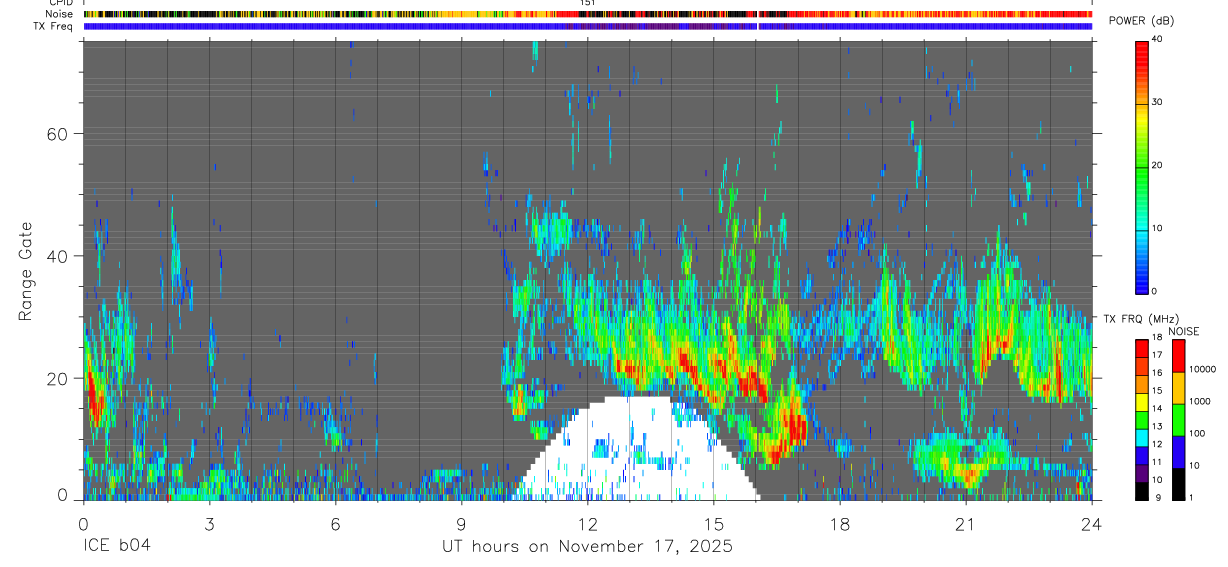Image resolution: width=1228 pixels, height=567 pixels.
Task: Click the 18 hour tick label
Action: pyautogui.click(x=840, y=524)
